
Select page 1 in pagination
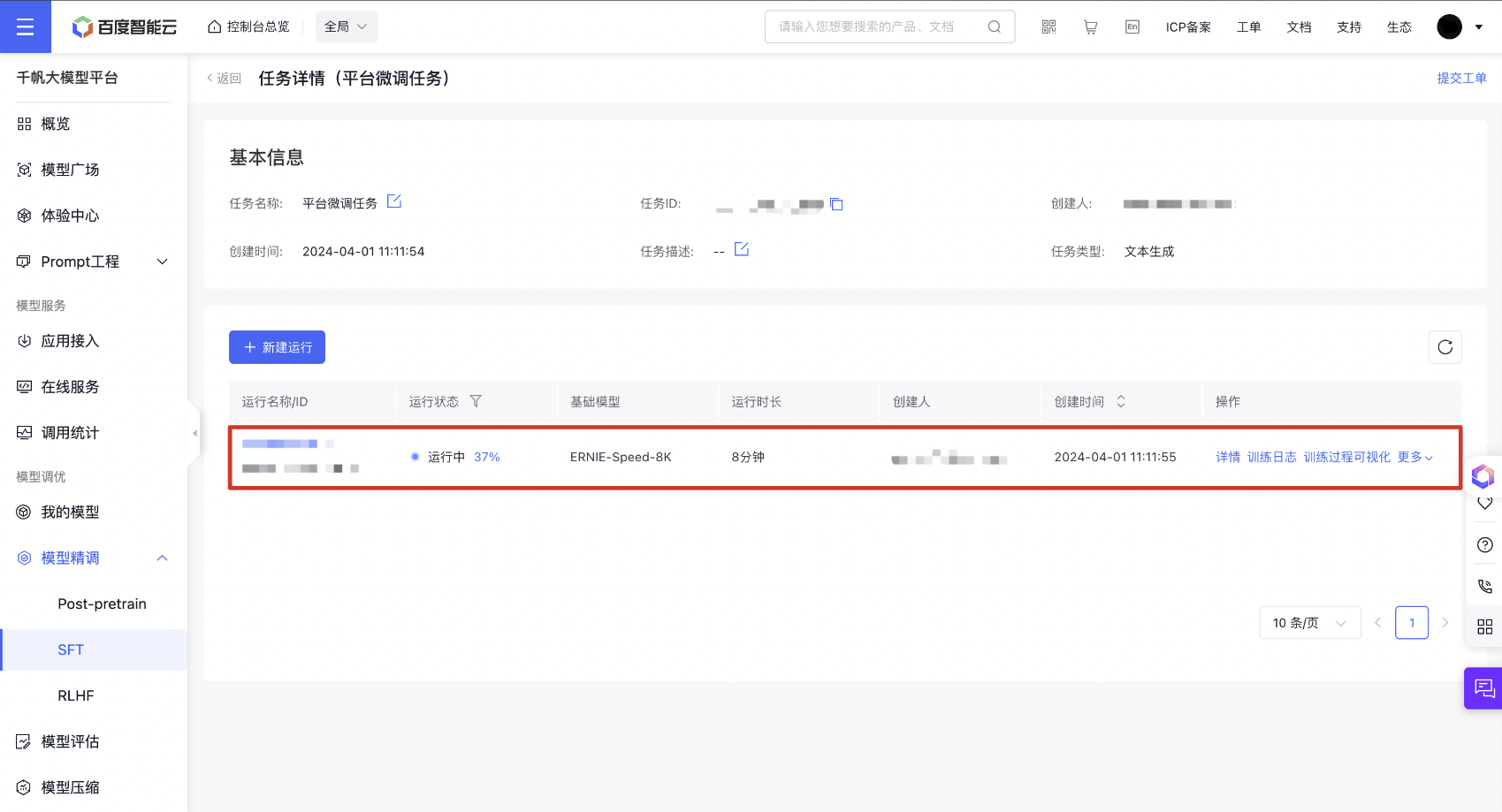[x=1412, y=623]
